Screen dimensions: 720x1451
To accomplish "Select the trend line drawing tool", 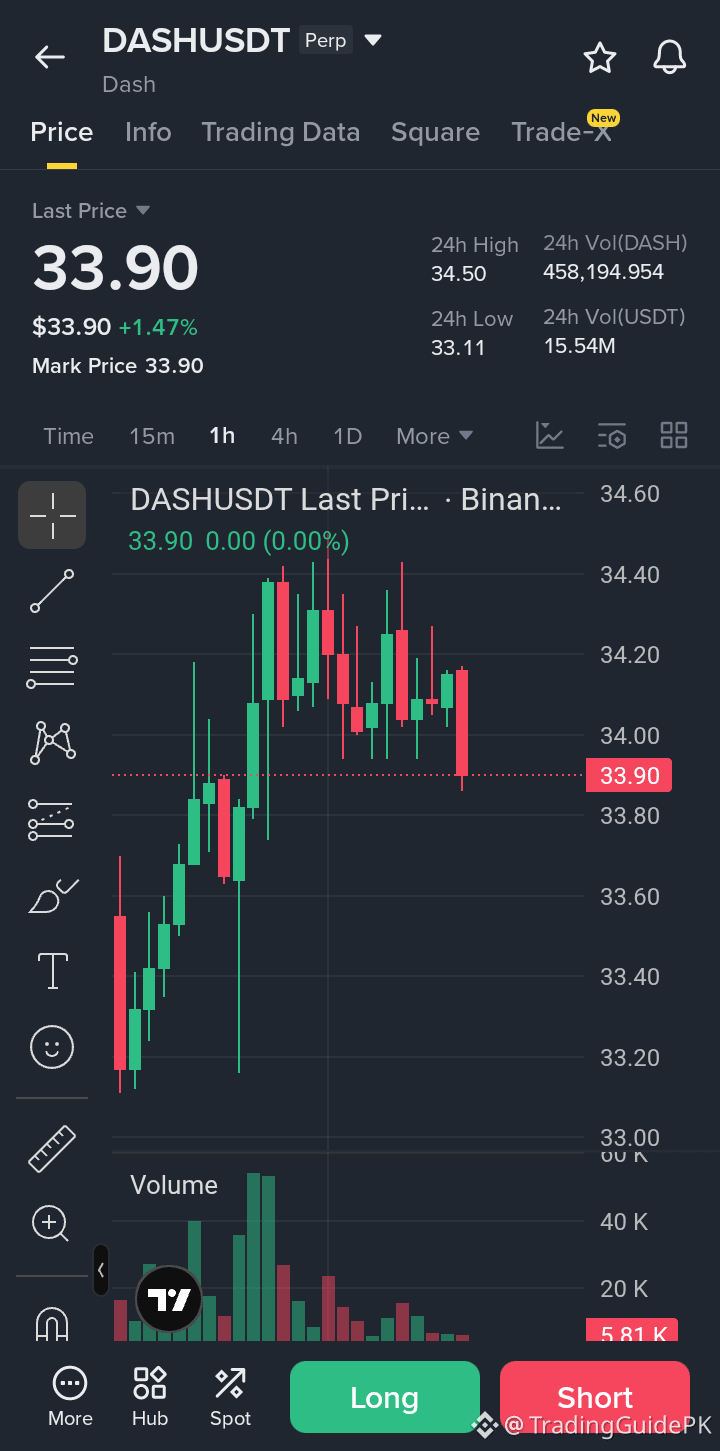I will click(52, 591).
